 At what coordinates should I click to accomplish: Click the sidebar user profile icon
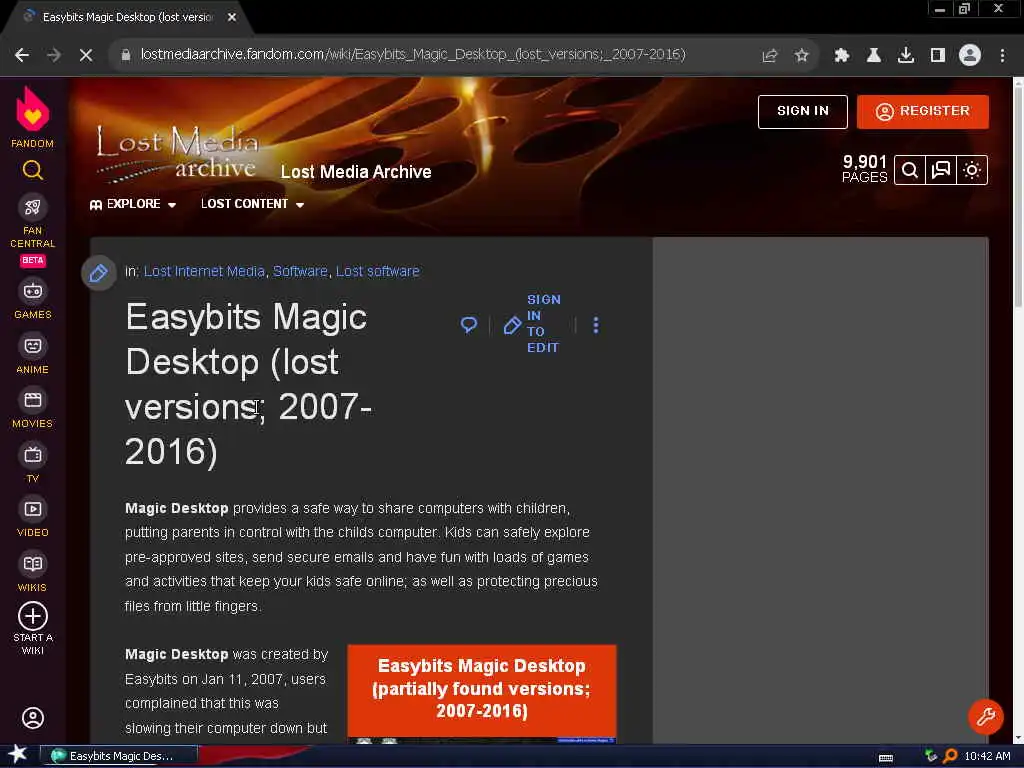[x=33, y=718]
